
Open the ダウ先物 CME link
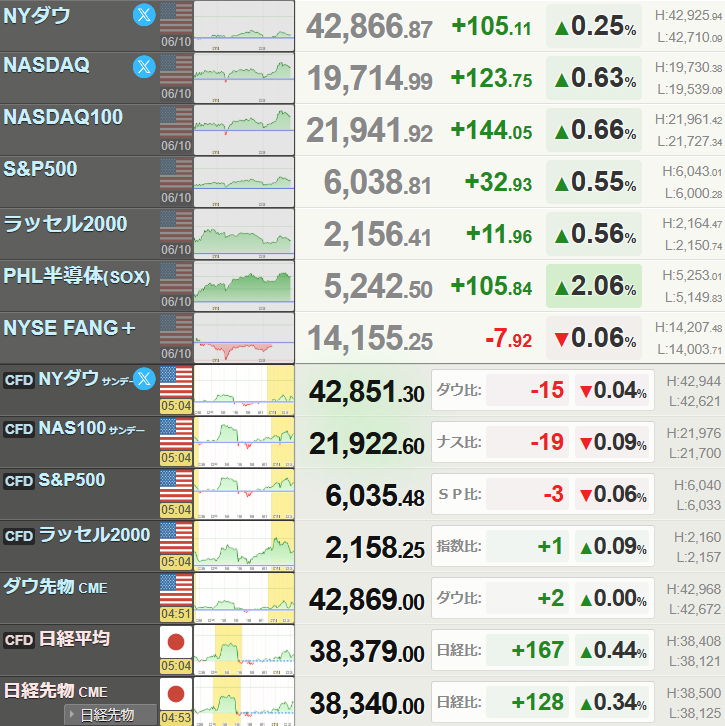click(x=55, y=587)
